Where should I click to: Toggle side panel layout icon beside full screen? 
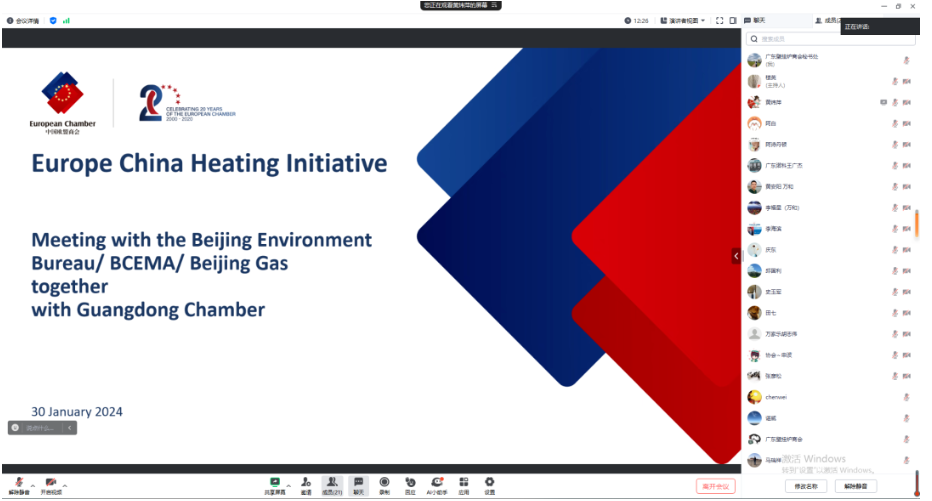[x=733, y=21]
